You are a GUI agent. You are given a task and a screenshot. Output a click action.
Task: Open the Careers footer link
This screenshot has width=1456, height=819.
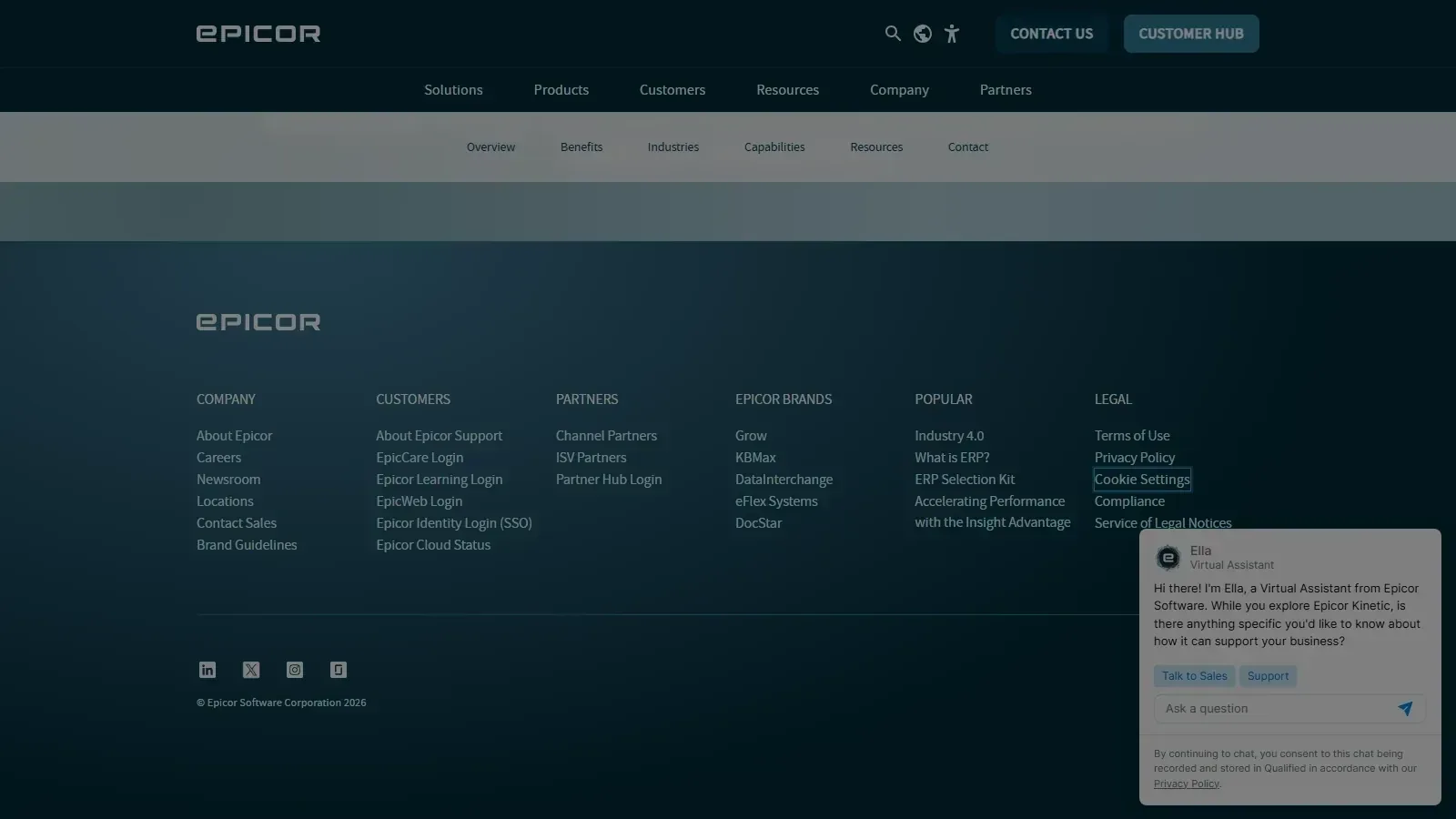[x=218, y=458]
